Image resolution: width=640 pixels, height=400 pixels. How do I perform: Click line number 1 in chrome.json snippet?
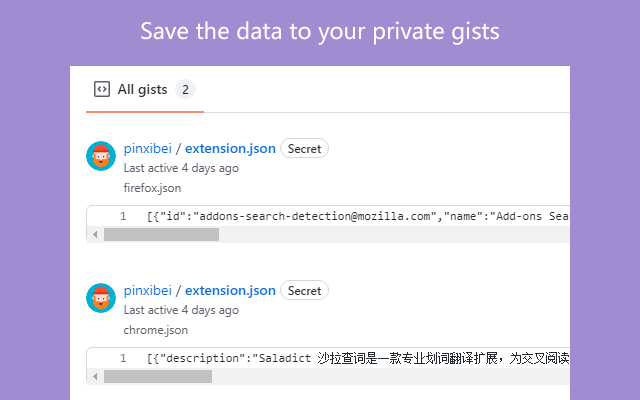tap(123, 358)
